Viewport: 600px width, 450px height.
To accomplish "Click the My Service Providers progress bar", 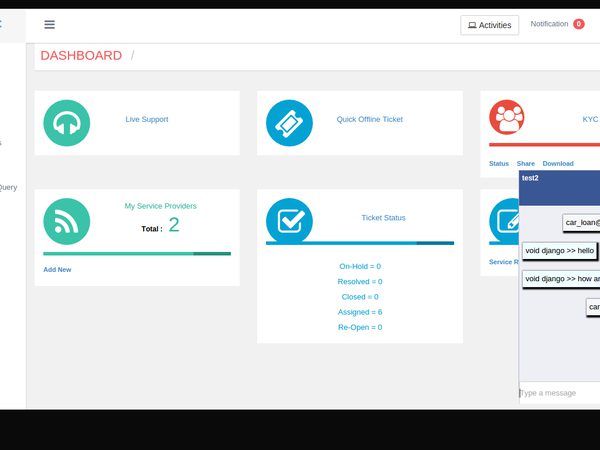I will pos(137,253).
